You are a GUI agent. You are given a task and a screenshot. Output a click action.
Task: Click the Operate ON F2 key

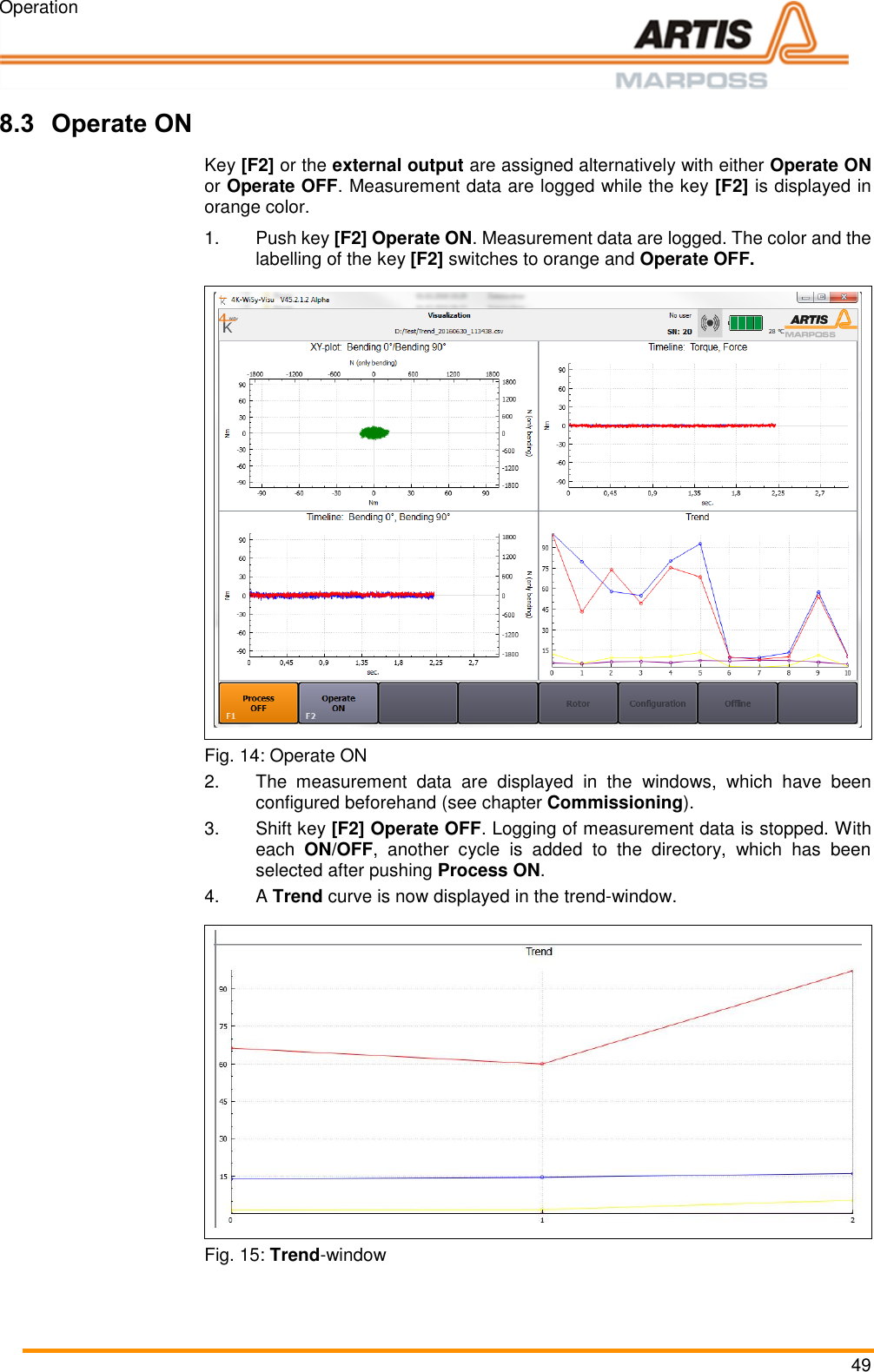(338, 702)
